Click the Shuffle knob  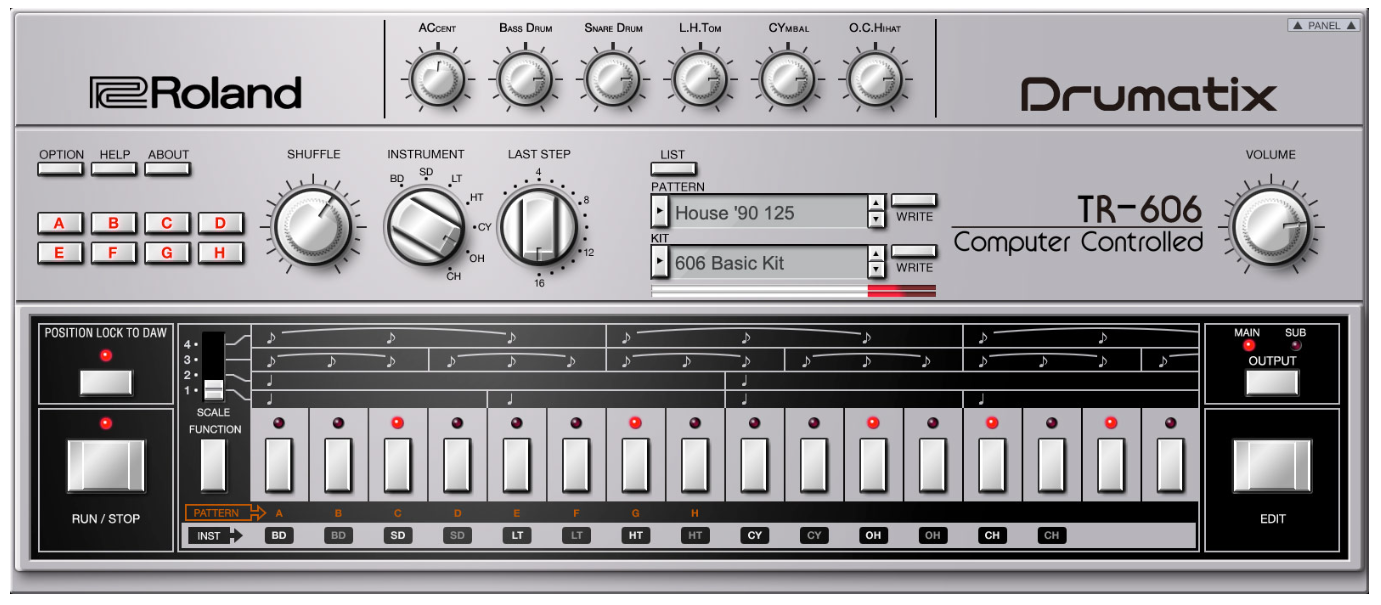point(313,226)
